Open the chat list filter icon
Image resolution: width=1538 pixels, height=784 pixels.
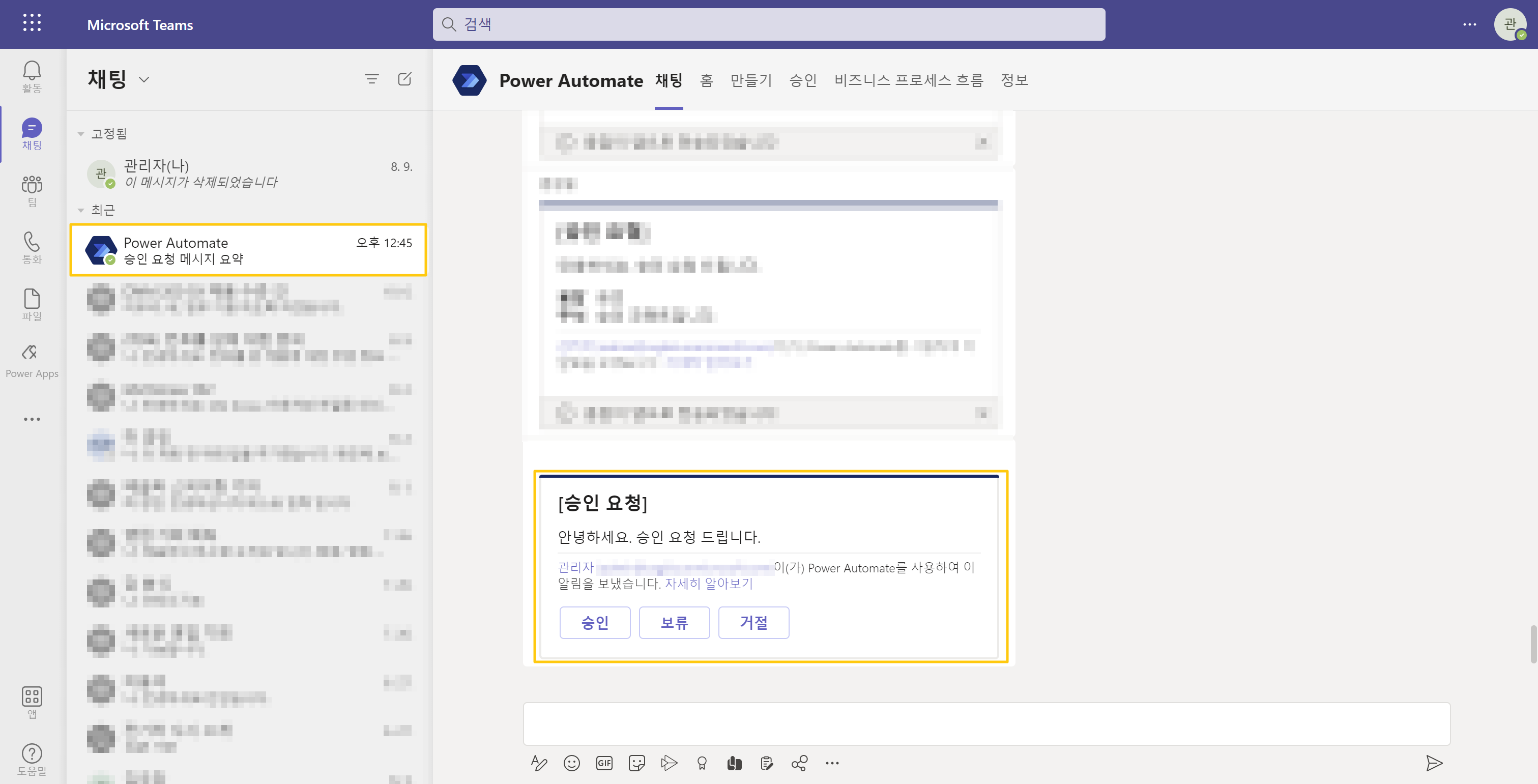[x=371, y=79]
